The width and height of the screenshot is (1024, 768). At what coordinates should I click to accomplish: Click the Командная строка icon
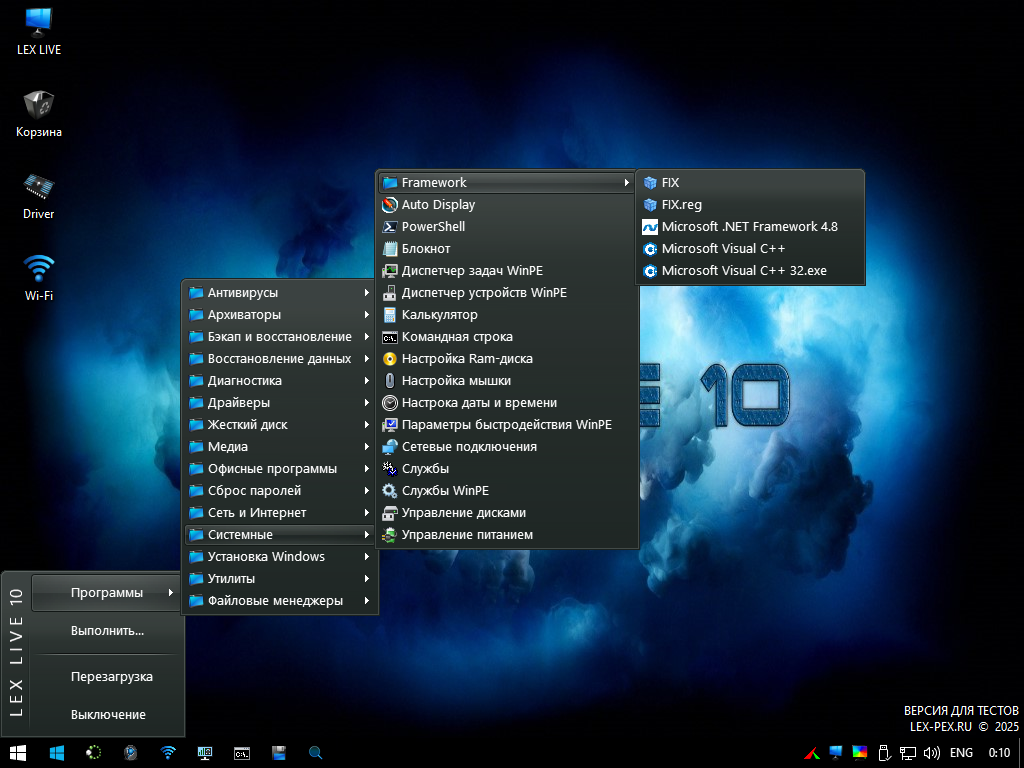[390, 337]
